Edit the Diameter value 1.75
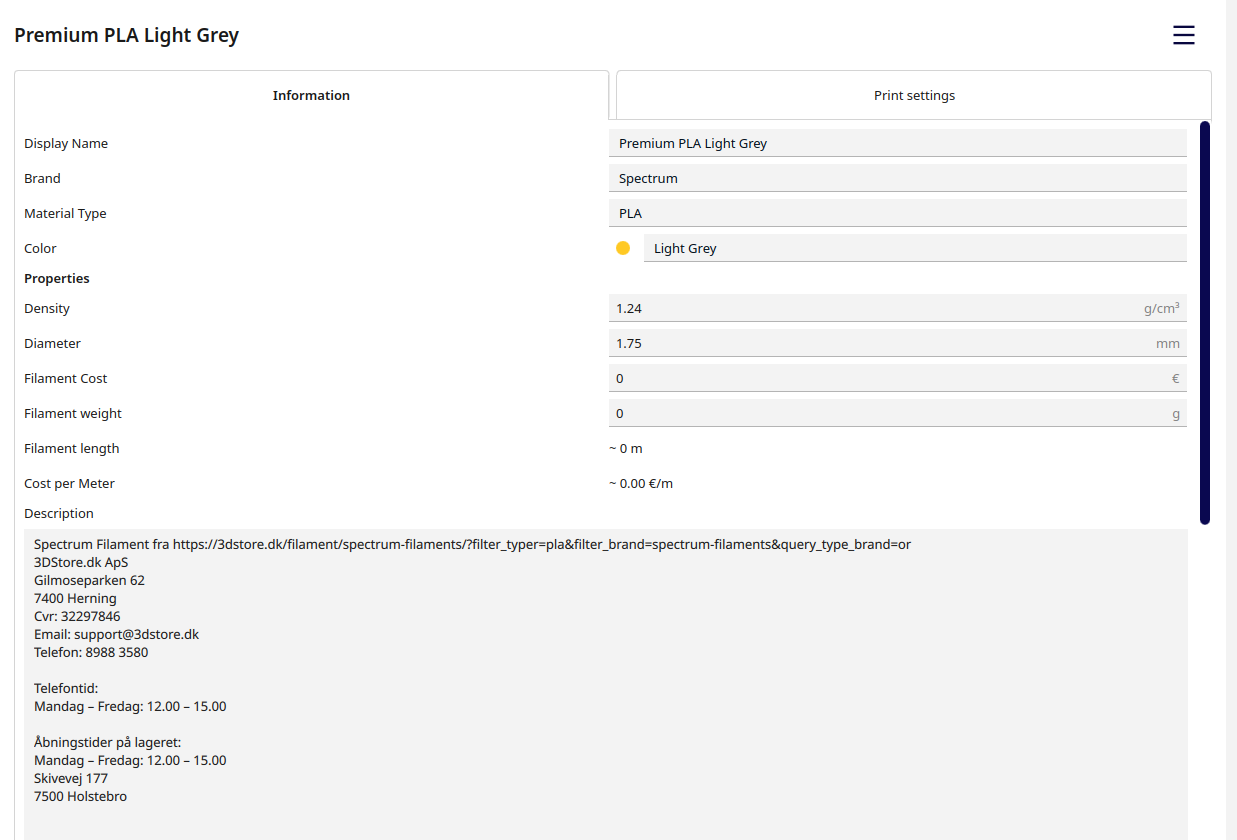Image resolution: width=1237 pixels, height=840 pixels. (x=898, y=343)
